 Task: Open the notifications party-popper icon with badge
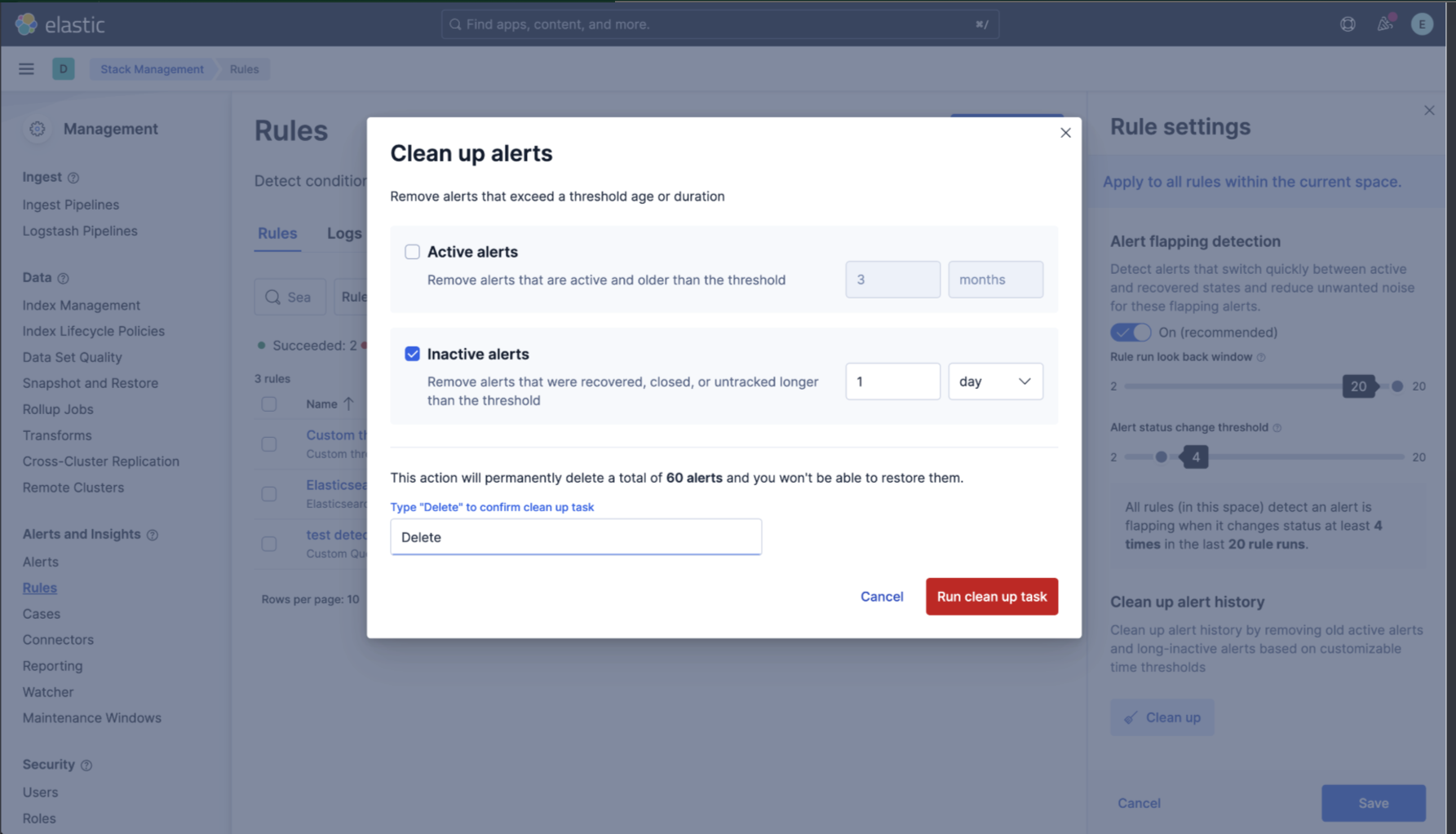click(x=1384, y=24)
